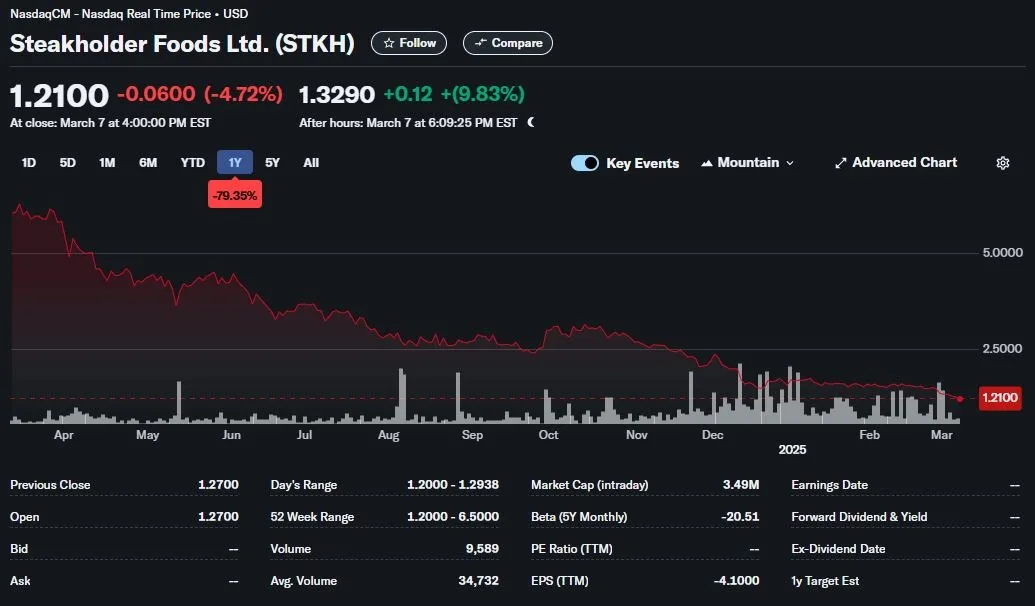Click the Earnings Date label

(x=830, y=485)
